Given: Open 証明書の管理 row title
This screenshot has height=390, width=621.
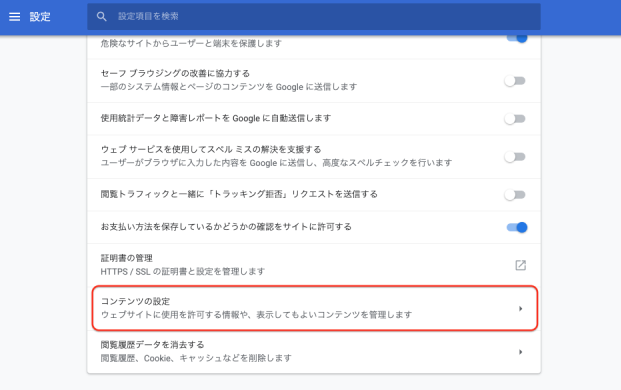Looking at the screenshot, I should click(x=126, y=258).
